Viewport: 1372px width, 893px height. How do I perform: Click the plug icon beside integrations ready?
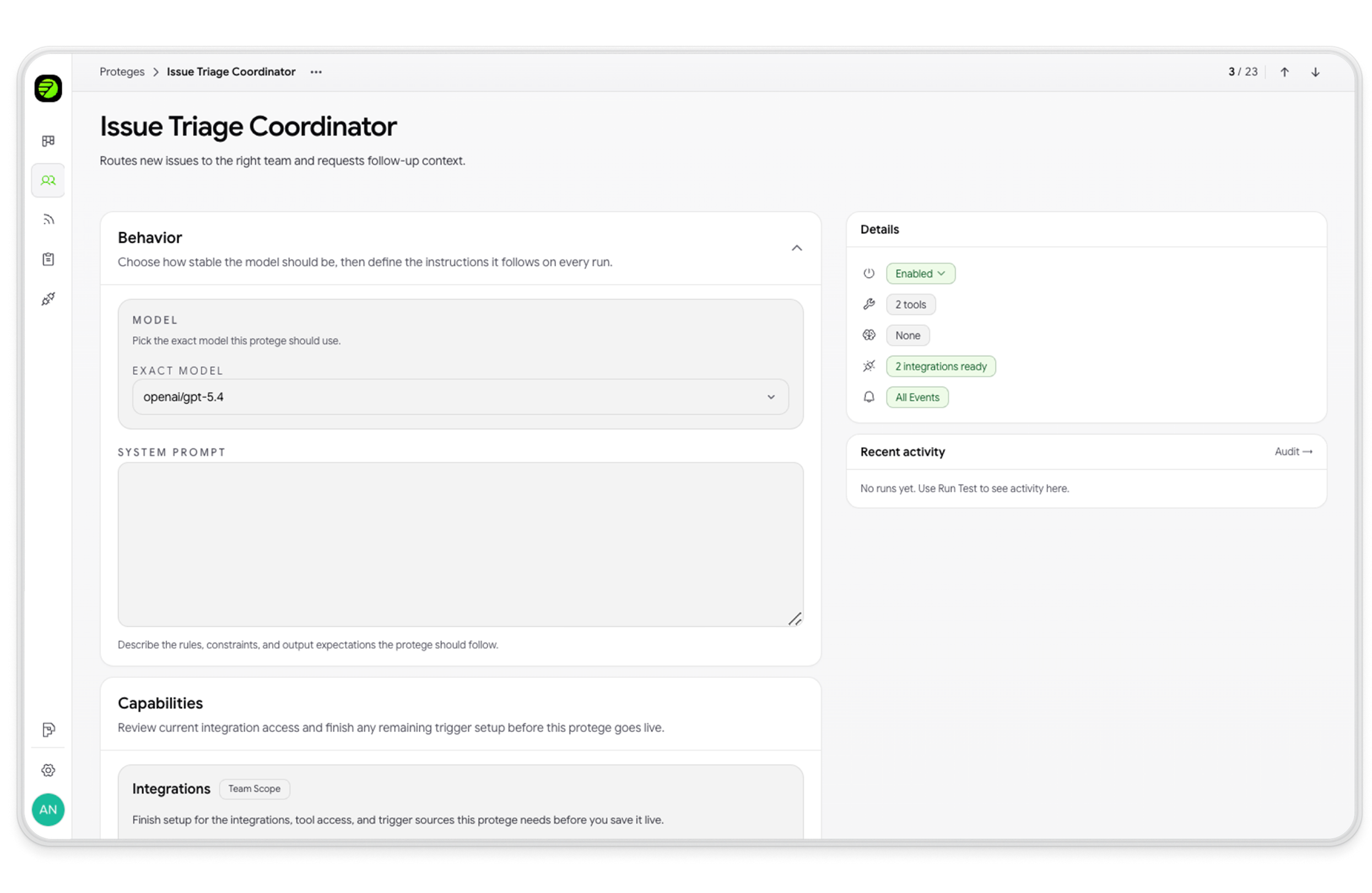[869, 367]
